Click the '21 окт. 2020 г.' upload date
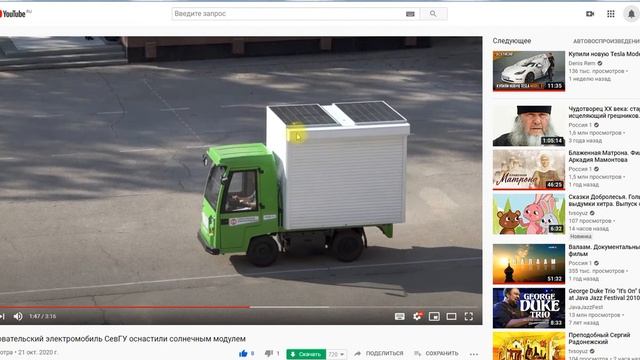 37,352
